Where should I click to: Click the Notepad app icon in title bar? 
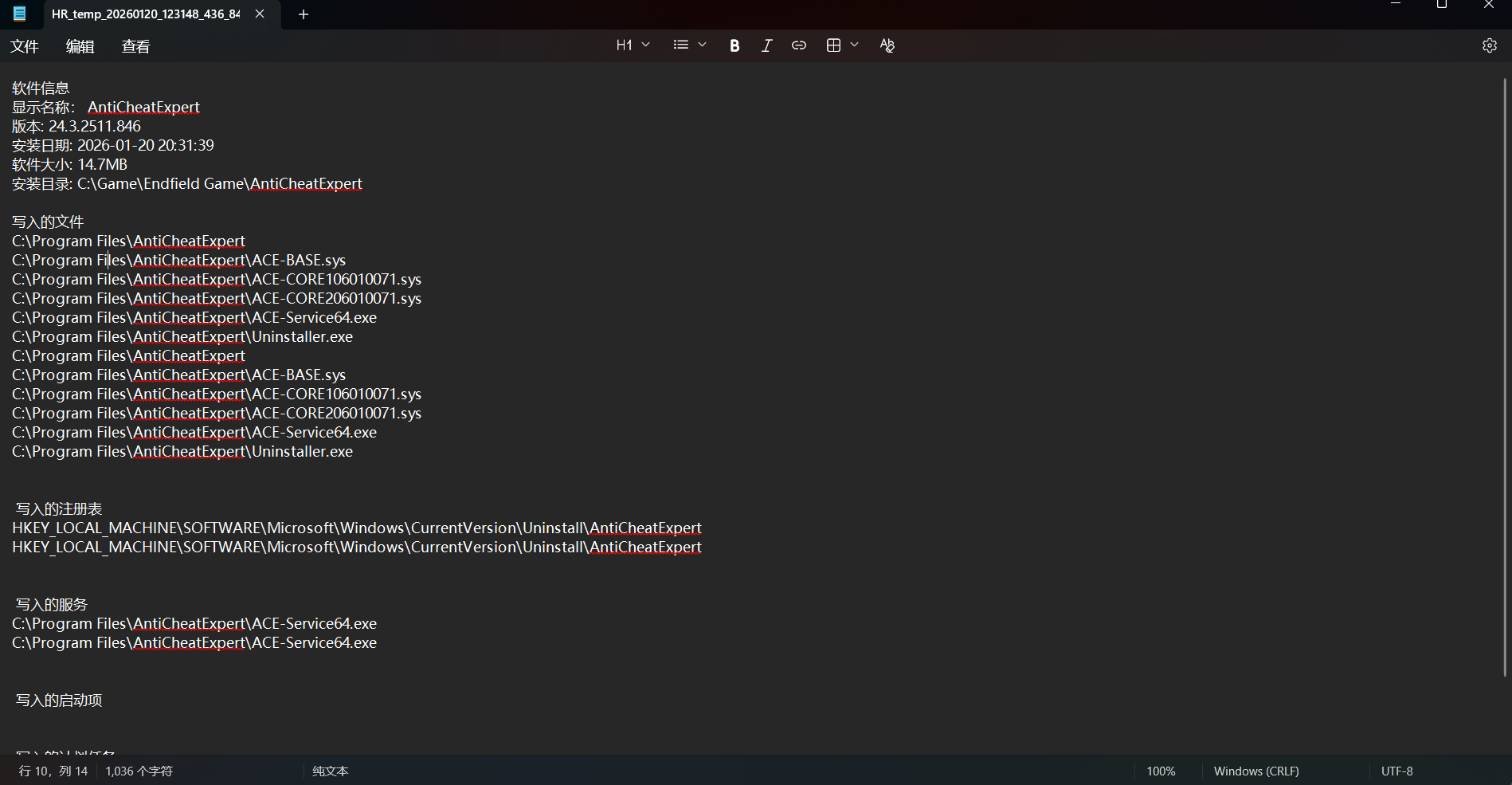point(20,14)
